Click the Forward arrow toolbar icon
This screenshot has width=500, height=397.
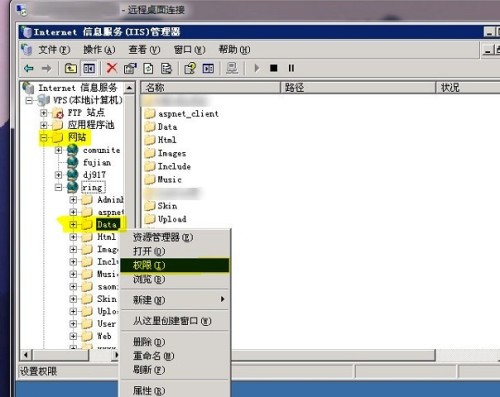click(x=46, y=68)
